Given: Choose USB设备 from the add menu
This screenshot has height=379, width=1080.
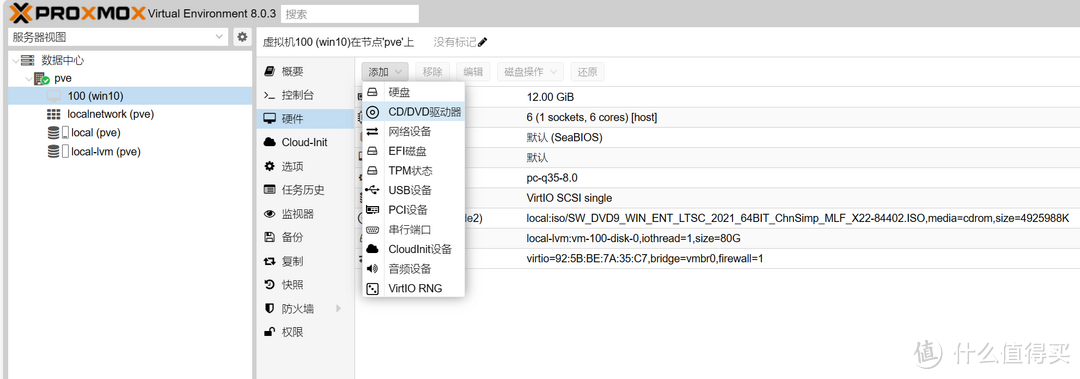Looking at the screenshot, I should (413, 190).
